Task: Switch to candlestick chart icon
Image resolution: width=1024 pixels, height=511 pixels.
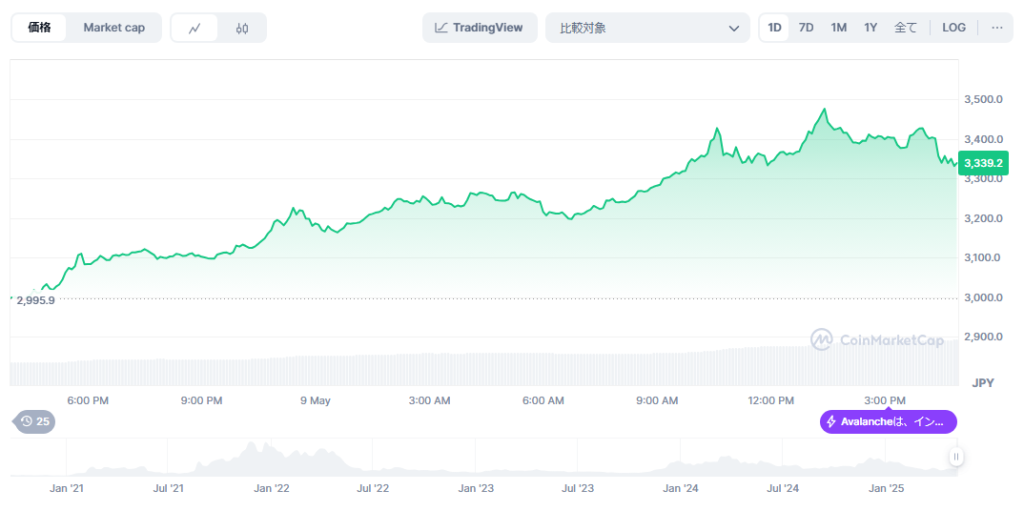Action: tap(242, 28)
